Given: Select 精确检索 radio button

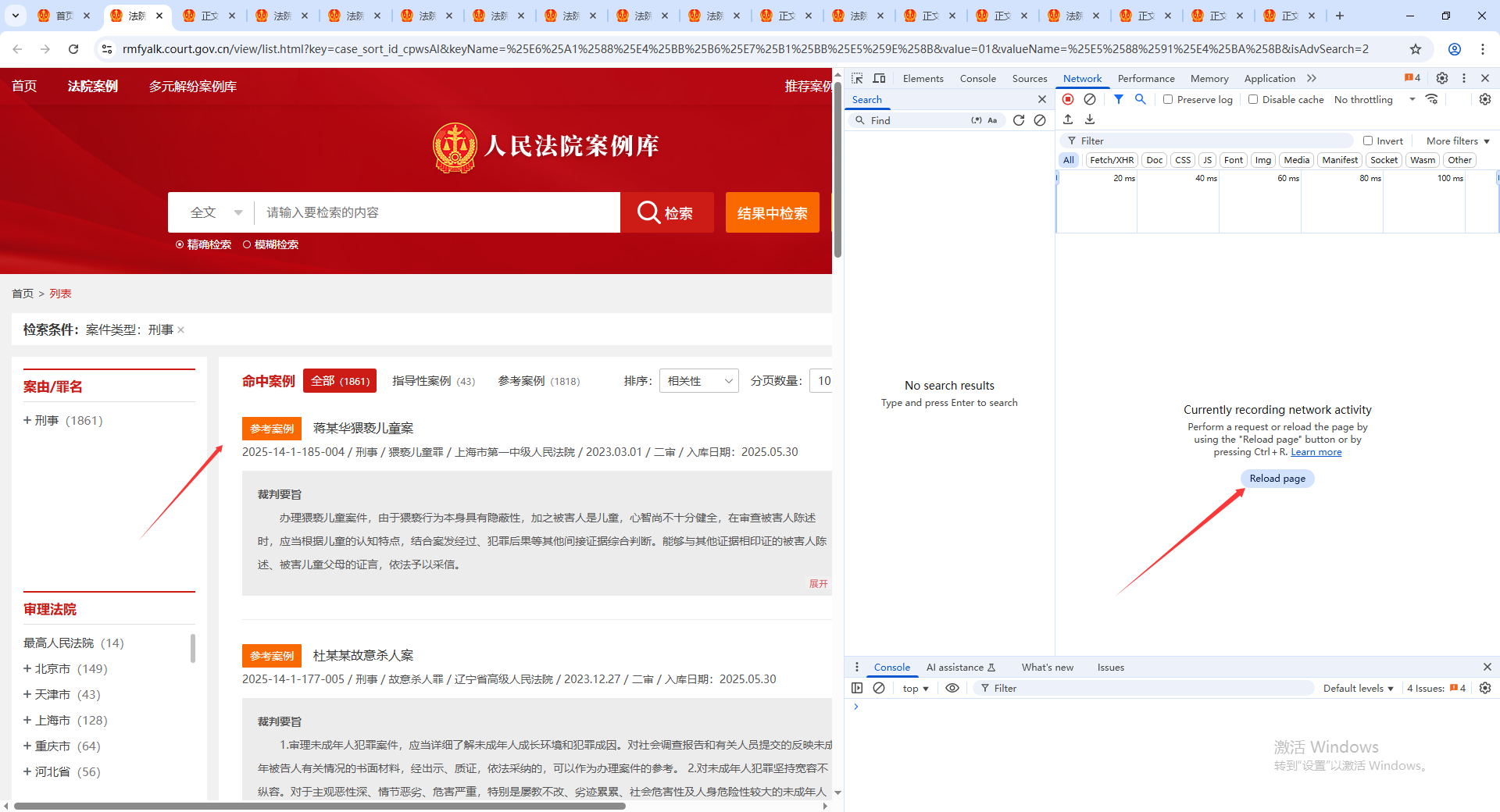Looking at the screenshot, I should click(x=180, y=244).
